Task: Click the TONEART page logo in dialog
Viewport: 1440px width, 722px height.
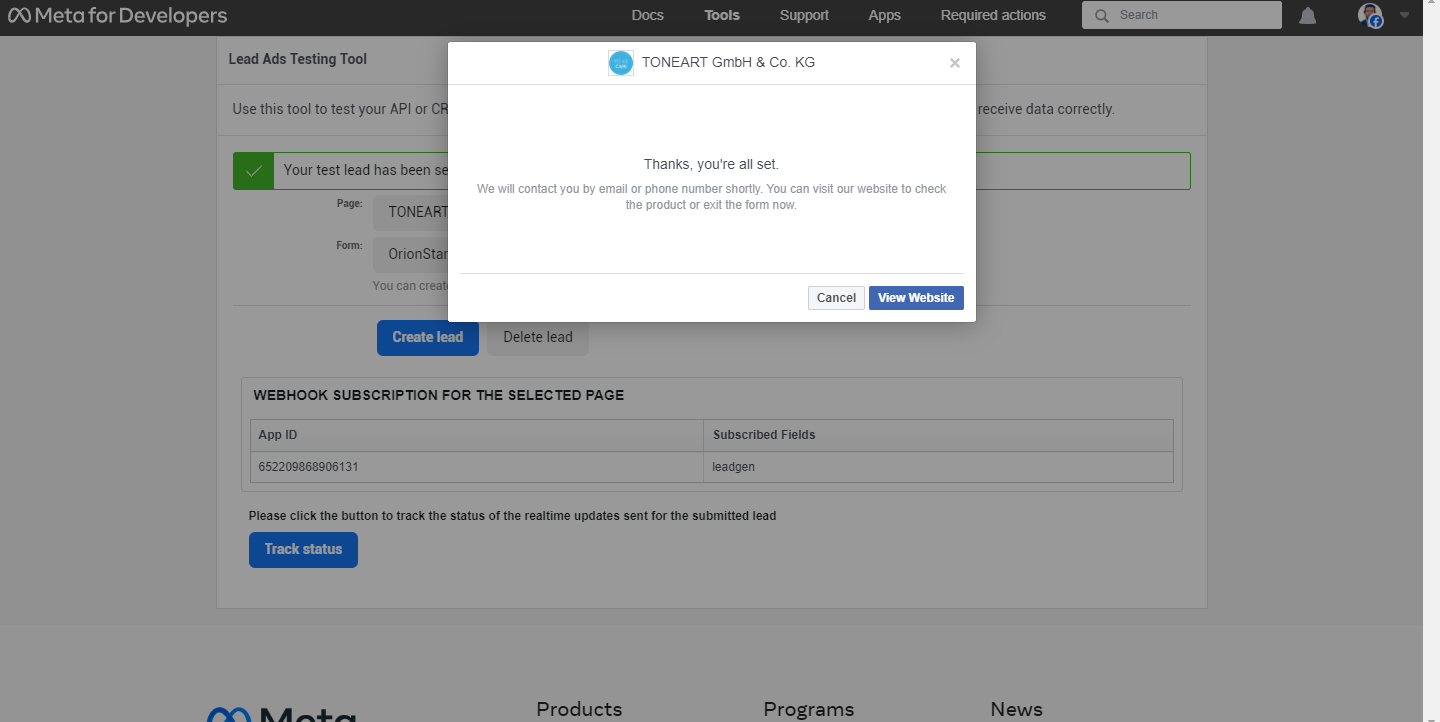Action: [621, 63]
